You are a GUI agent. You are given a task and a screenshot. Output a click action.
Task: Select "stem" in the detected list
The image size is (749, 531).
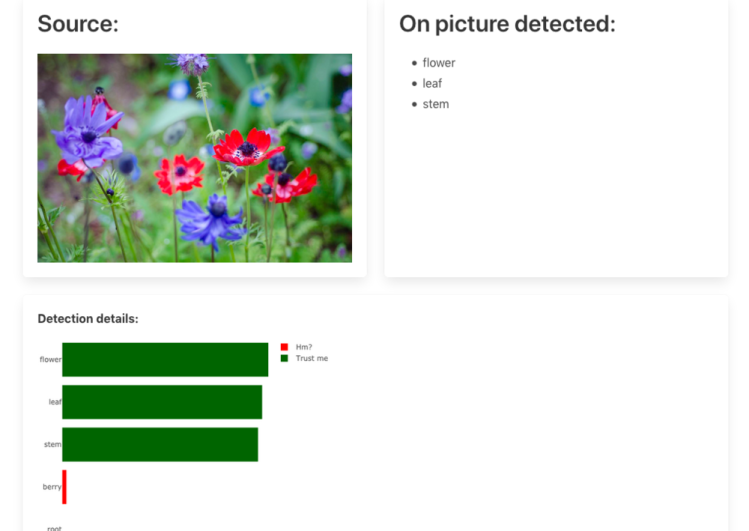(435, 104)
